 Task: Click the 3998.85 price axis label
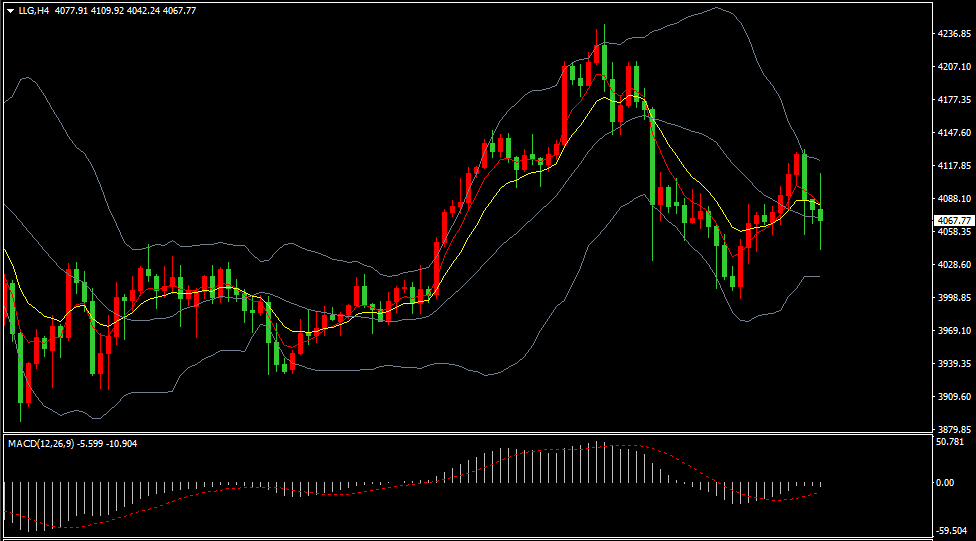[954, 298]
